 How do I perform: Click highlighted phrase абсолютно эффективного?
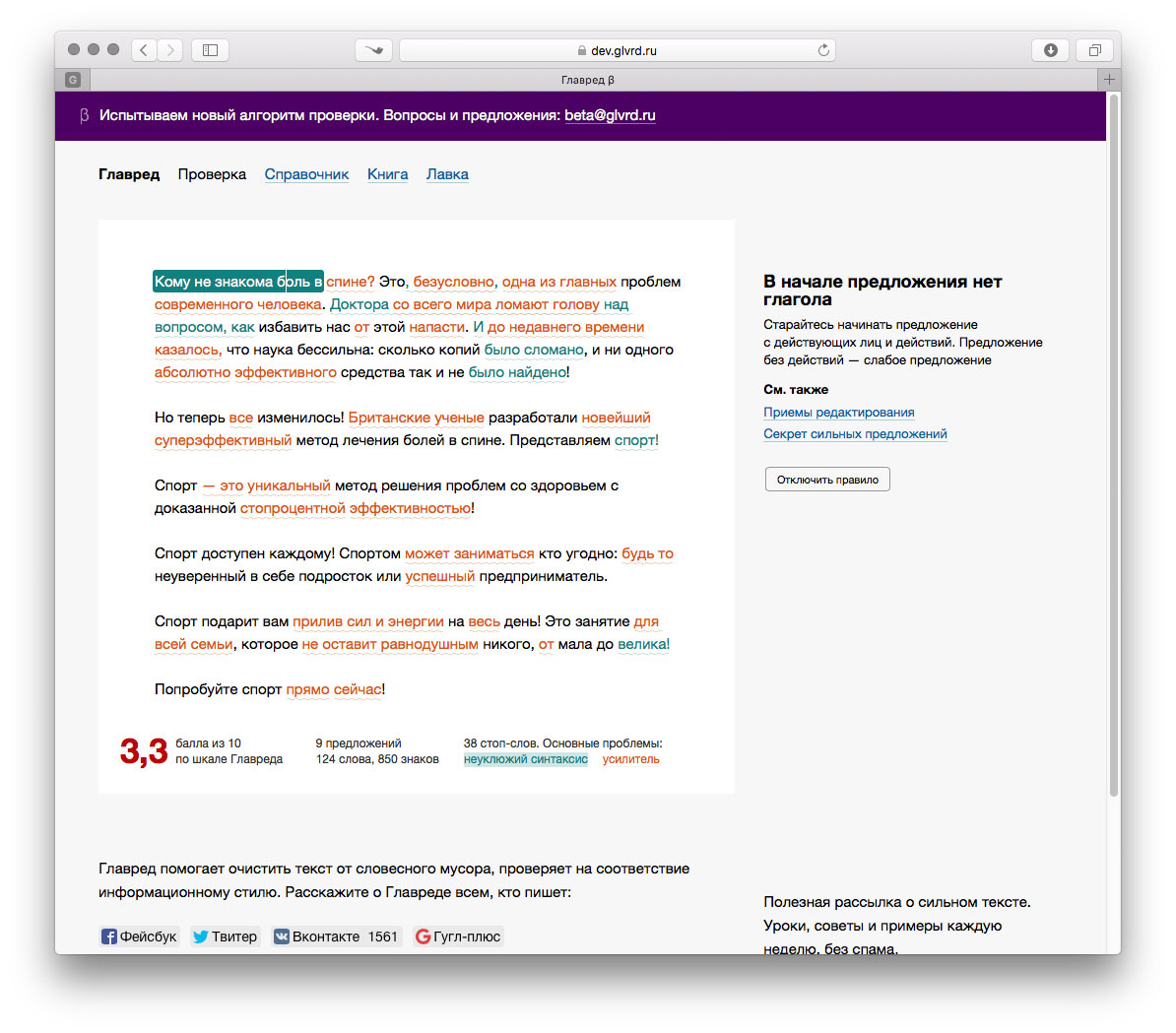pos(245,372)
